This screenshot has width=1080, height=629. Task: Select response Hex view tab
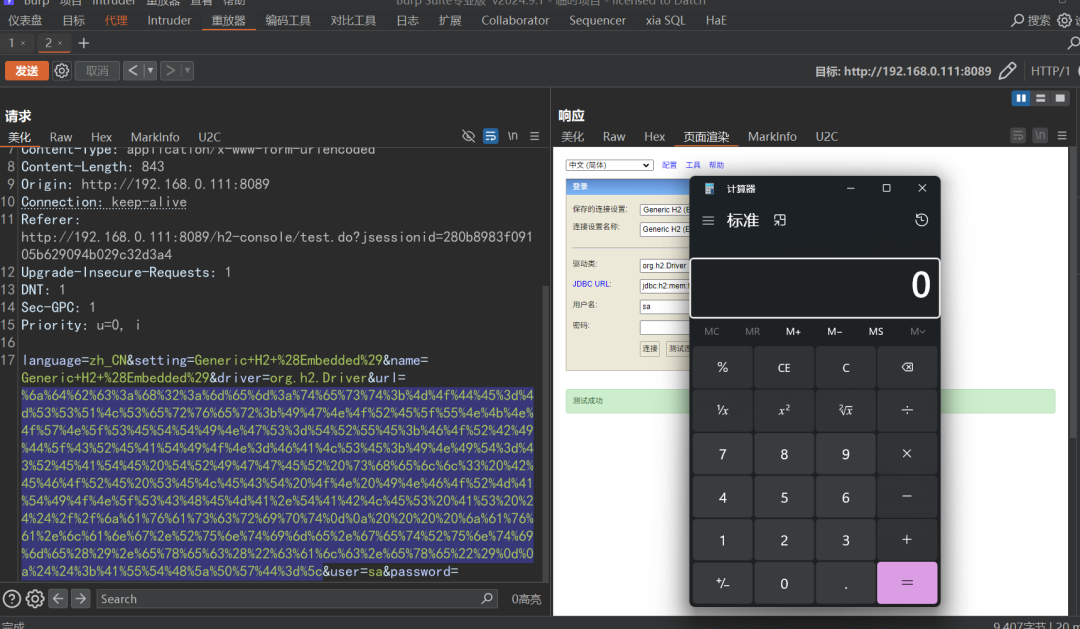654,136
